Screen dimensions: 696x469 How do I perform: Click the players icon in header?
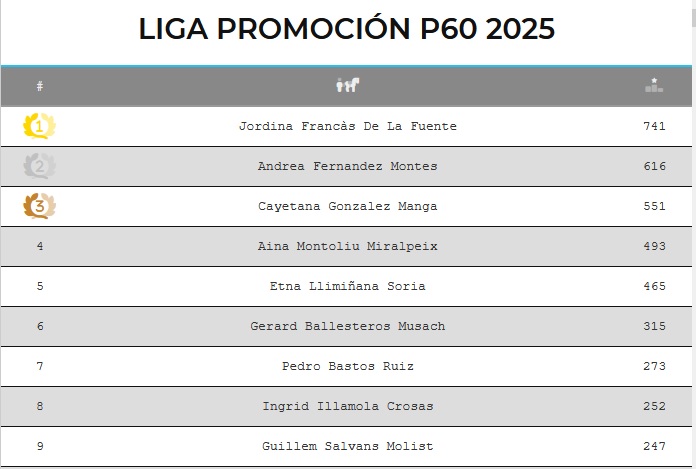(347, 86)
